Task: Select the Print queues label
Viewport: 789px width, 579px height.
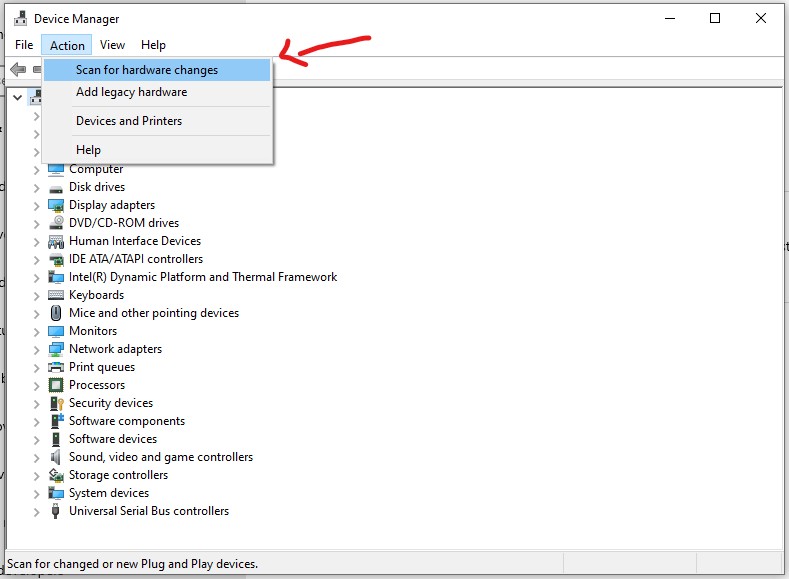Action: (102, 367)
